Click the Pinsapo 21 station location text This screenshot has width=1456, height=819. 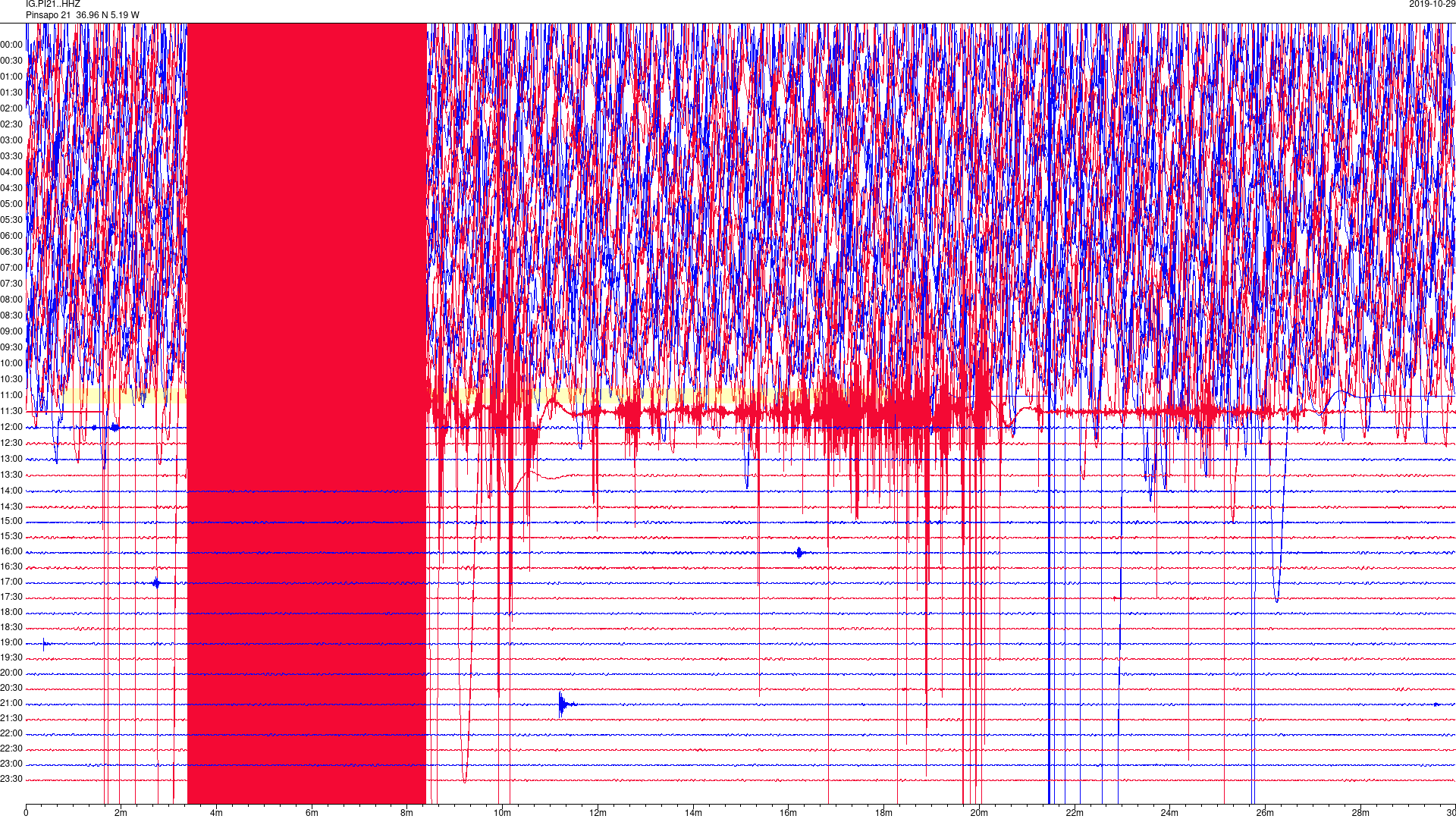click(x=83, y=15)
